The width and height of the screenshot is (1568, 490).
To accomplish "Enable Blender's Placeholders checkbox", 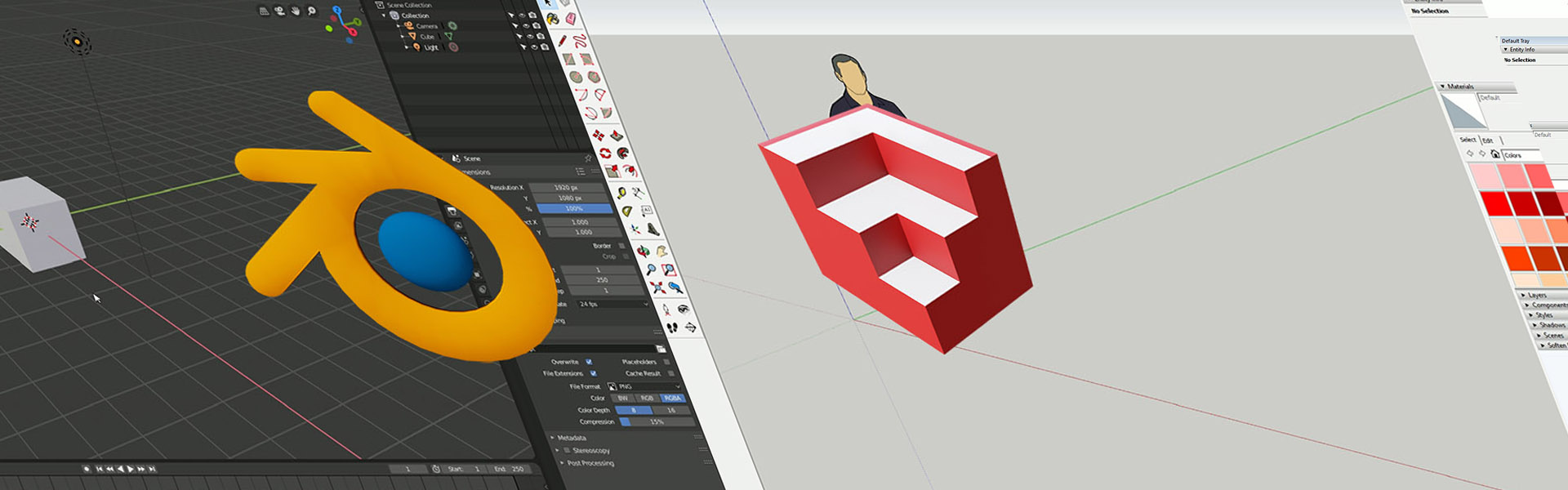I will pyautogui.click(x=666, y=362).
